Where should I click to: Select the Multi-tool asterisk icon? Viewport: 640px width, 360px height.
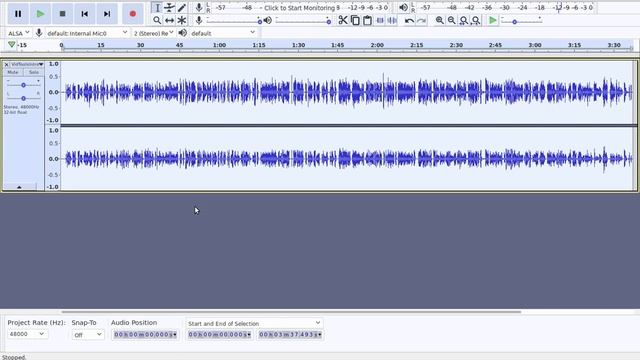[x=182, y=20]
